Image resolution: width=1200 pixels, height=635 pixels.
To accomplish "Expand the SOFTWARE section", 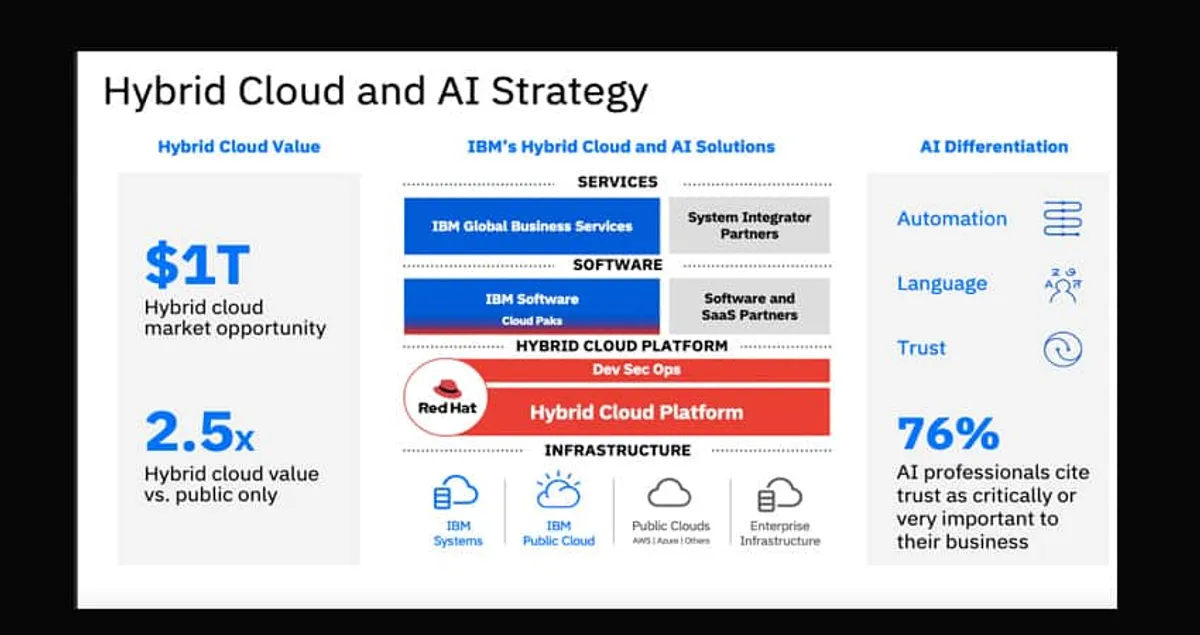I will [616, 264].
